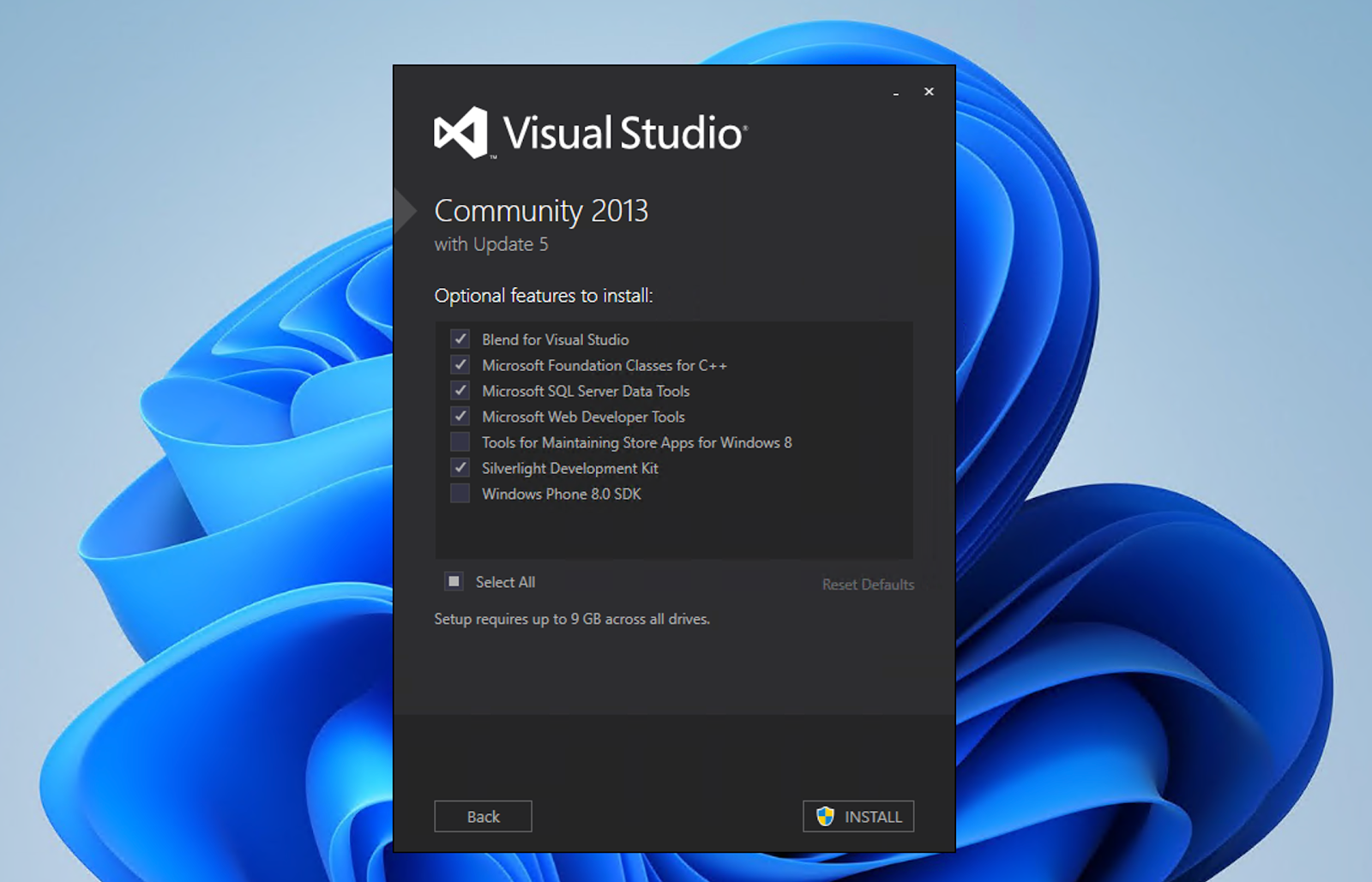
Task: Click the Visual Studio logo icon
Action: tap(460, 133)
